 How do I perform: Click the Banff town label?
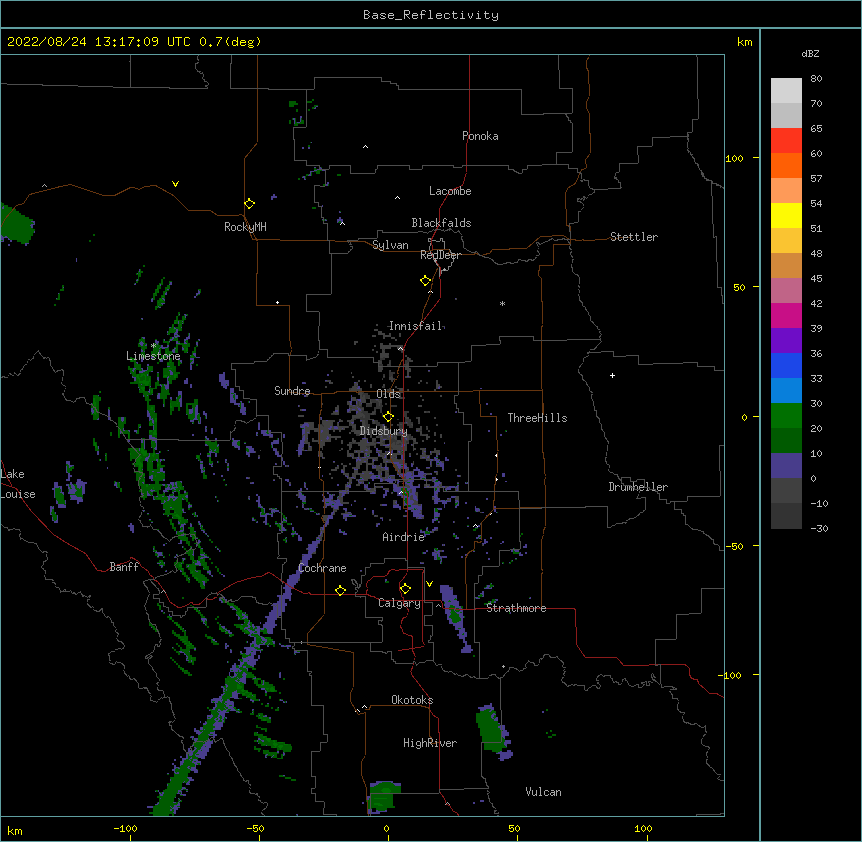[124, 567]
